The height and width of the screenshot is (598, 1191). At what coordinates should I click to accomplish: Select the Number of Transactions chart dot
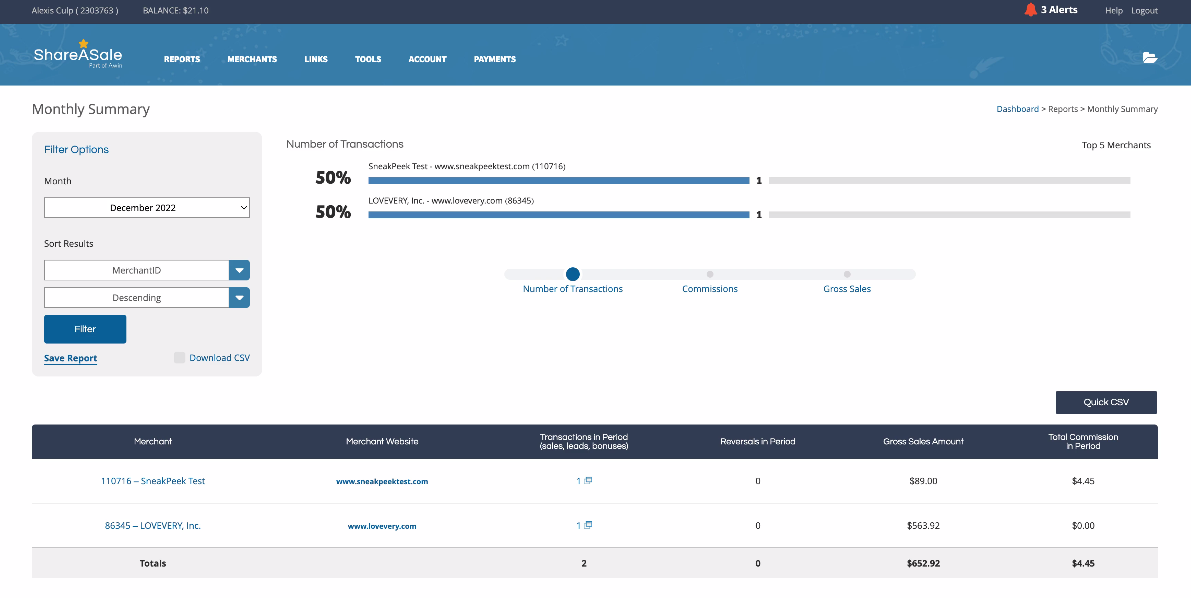pos(573,274)
